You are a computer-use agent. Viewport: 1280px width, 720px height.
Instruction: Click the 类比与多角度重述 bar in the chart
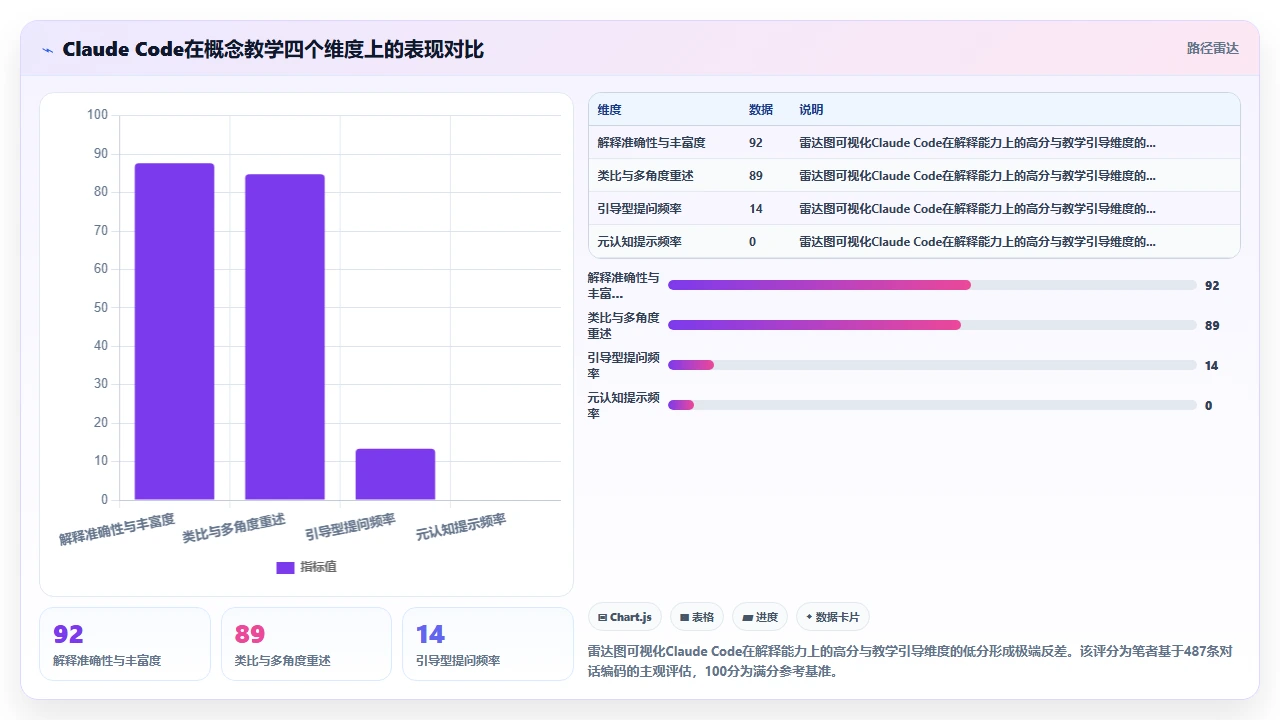coord(285,337)
